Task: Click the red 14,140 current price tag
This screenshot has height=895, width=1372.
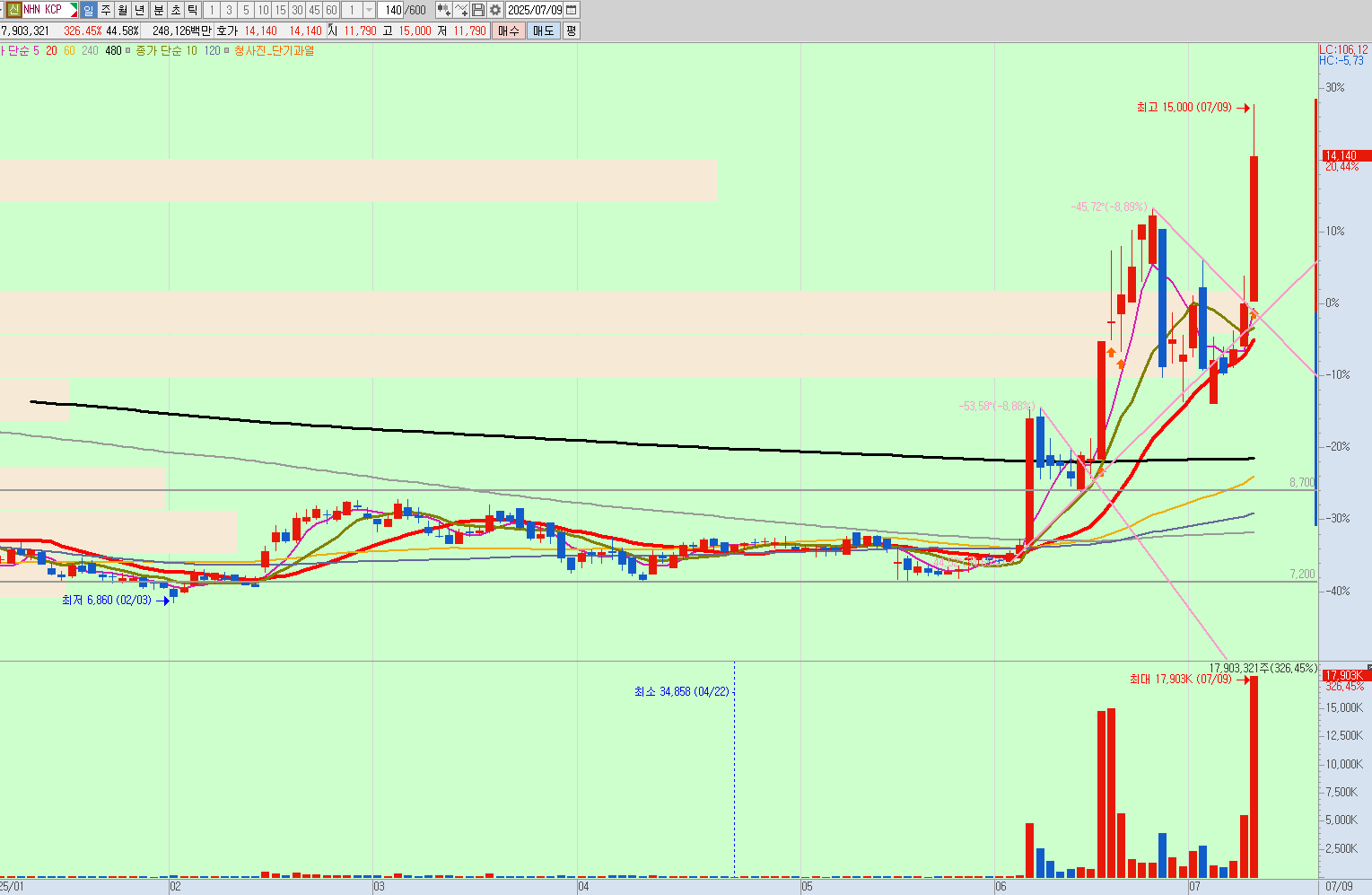Action: click(1346, 155)
